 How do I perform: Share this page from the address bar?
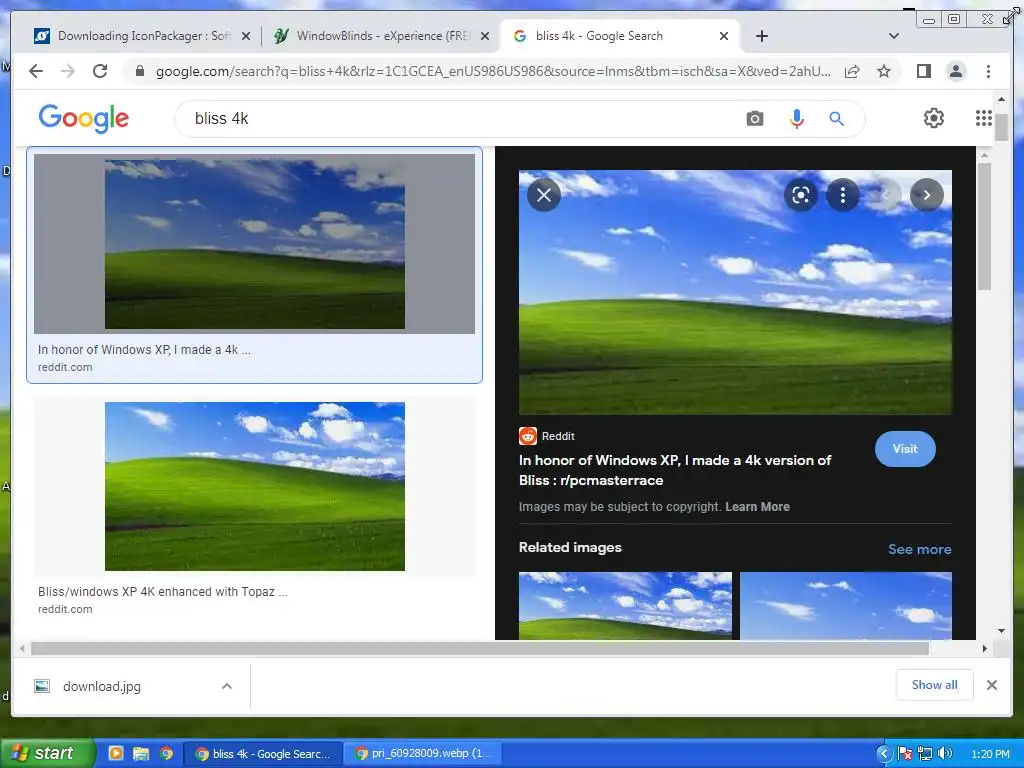click(852, 71)
